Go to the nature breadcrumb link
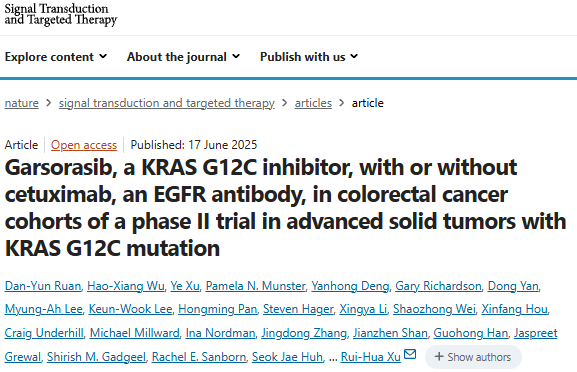This screenshot has height=372, width=577. (21, 103)
